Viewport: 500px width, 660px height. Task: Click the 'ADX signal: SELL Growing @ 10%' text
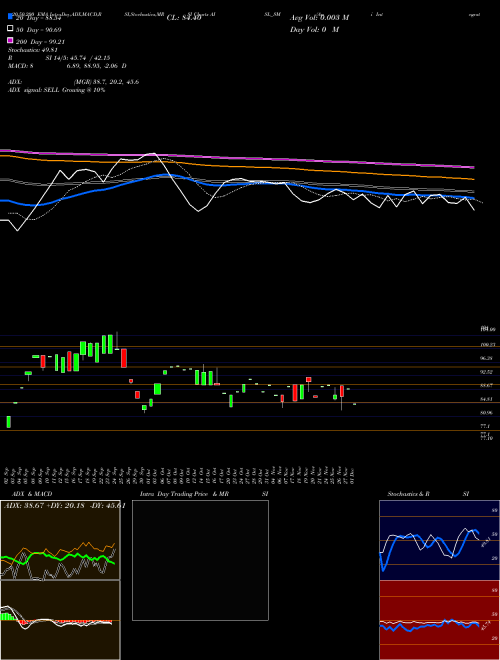pyautogui.click(x=56, y=90)
